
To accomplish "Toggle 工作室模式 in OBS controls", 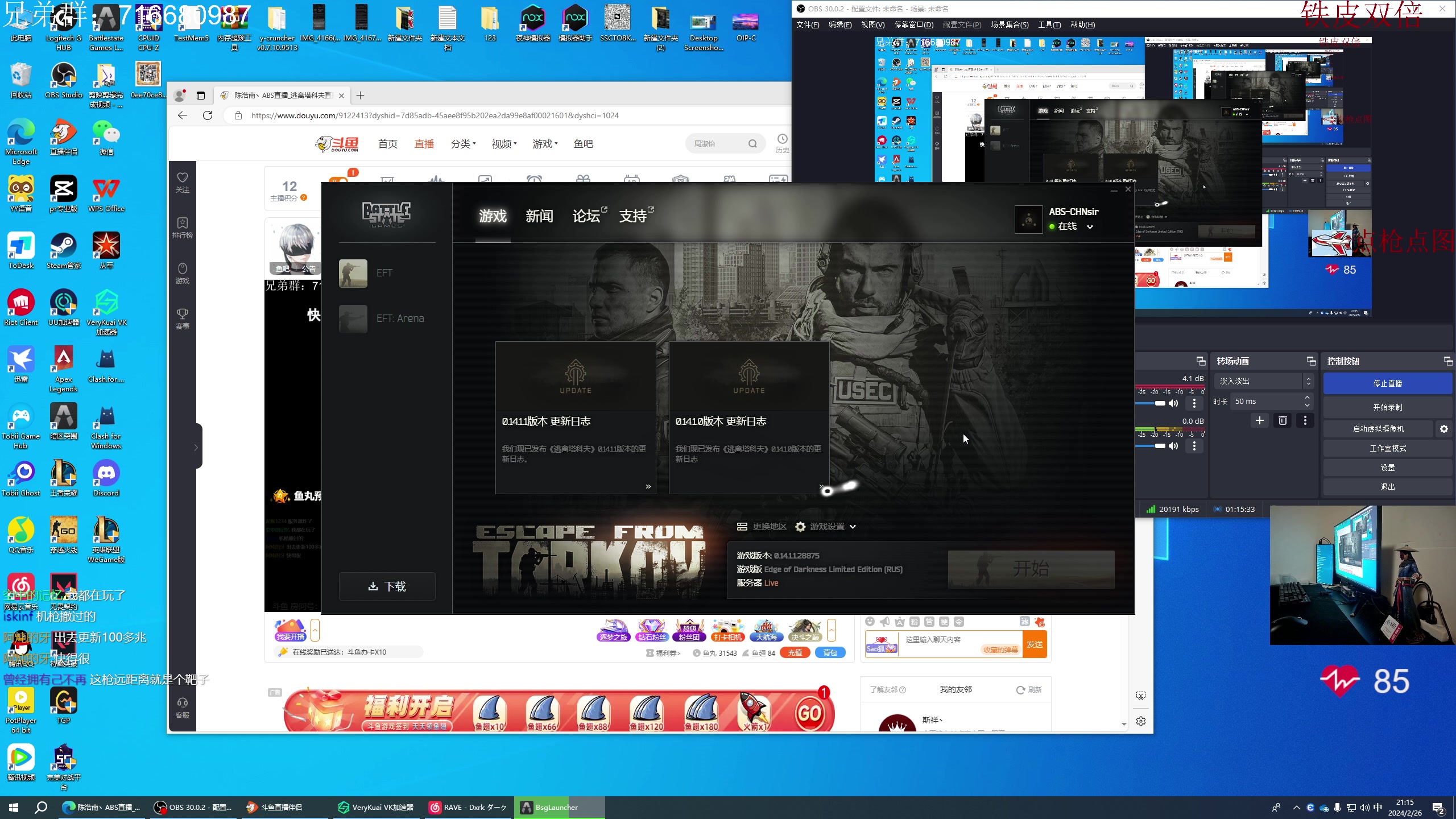I will [1388, 448].
